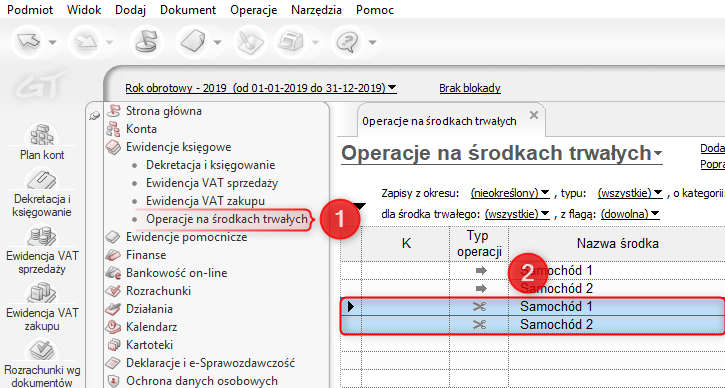The width and height of the screenshot is (725, 388).
Task: Click the pin icon beside the navigation panel
Action: coord(94,115)
